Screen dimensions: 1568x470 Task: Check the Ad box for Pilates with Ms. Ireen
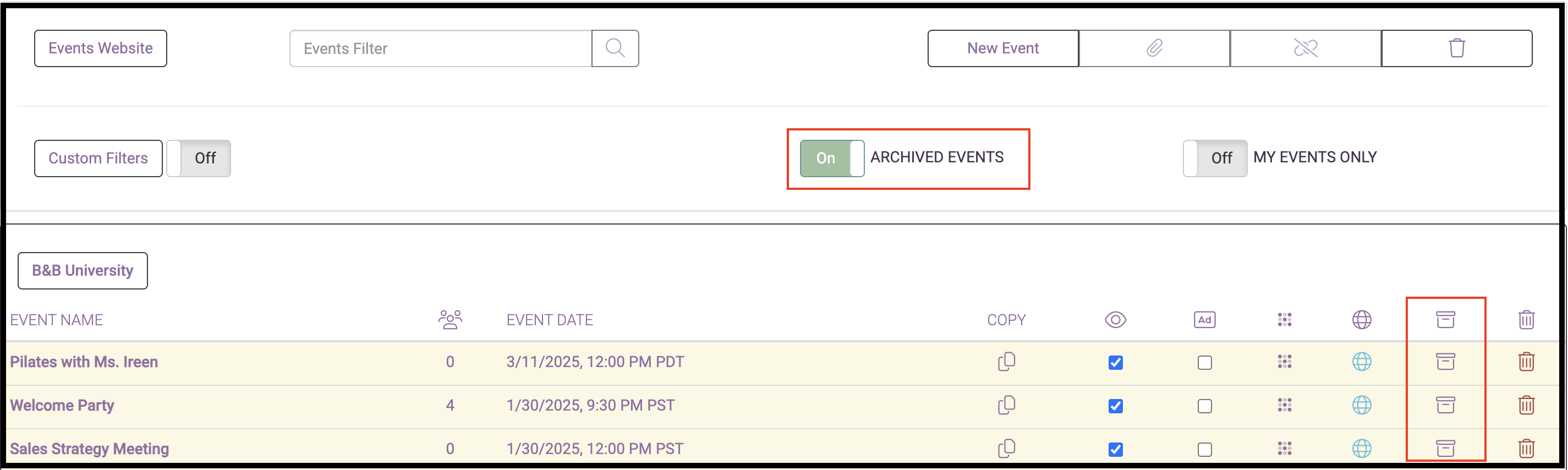coord(1204,363)
